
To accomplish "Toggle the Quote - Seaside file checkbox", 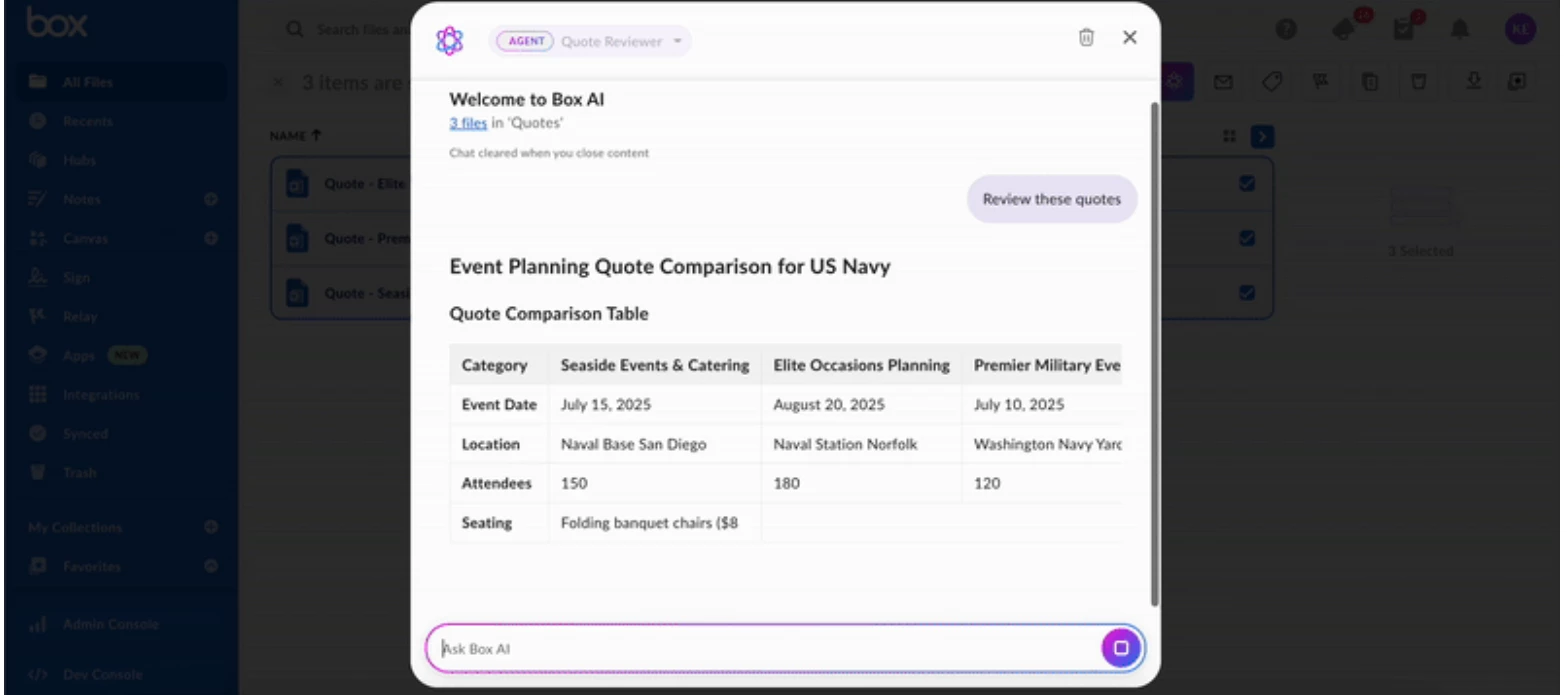I will coord(1246,292).
